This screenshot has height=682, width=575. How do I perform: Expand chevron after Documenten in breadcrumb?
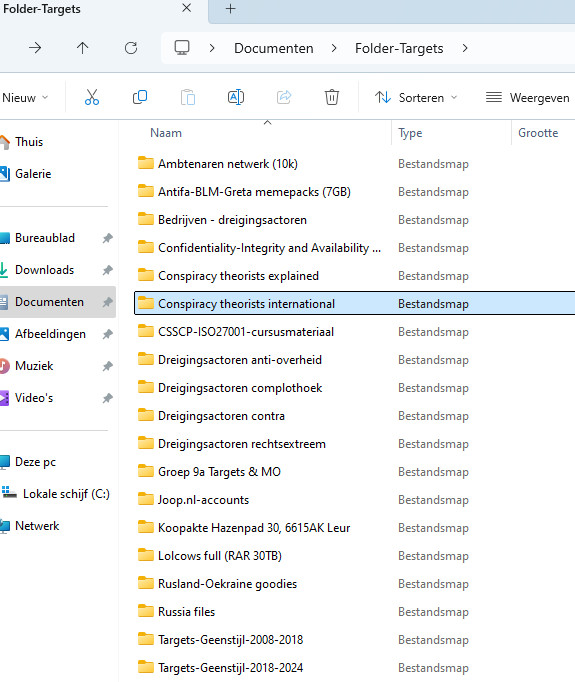pos(334,48)
